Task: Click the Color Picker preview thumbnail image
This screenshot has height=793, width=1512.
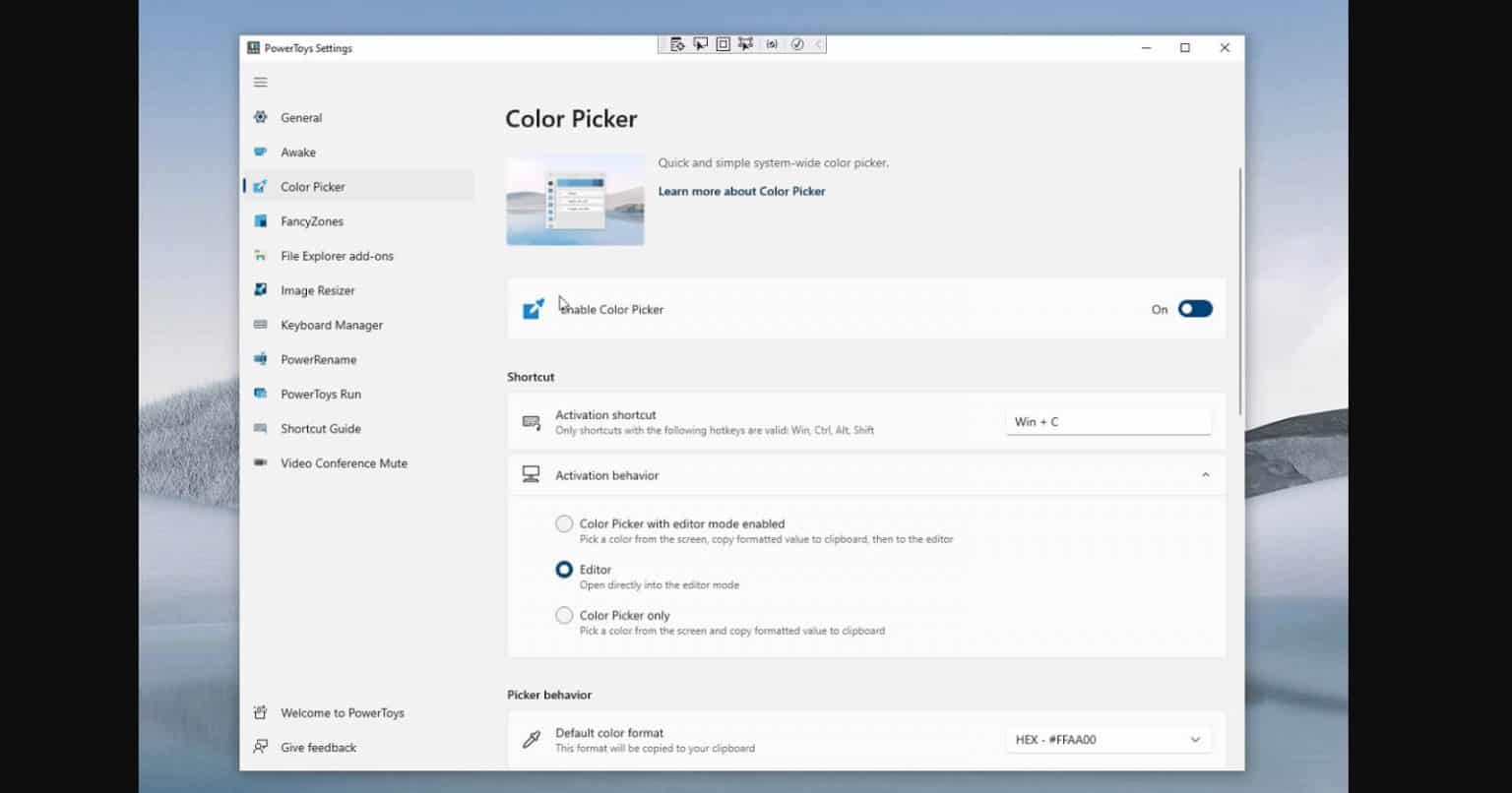Action: [575, 200]
